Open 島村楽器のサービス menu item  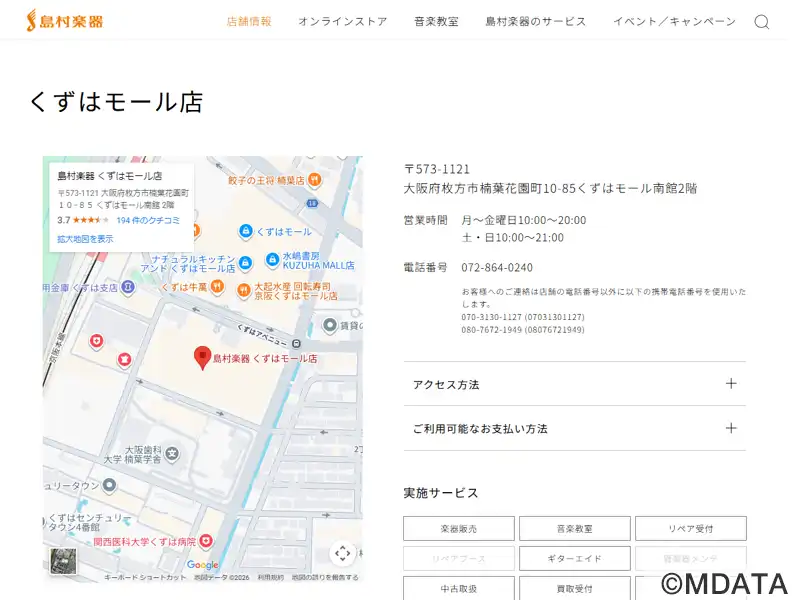pyautogui.click(x=536, y=21)
